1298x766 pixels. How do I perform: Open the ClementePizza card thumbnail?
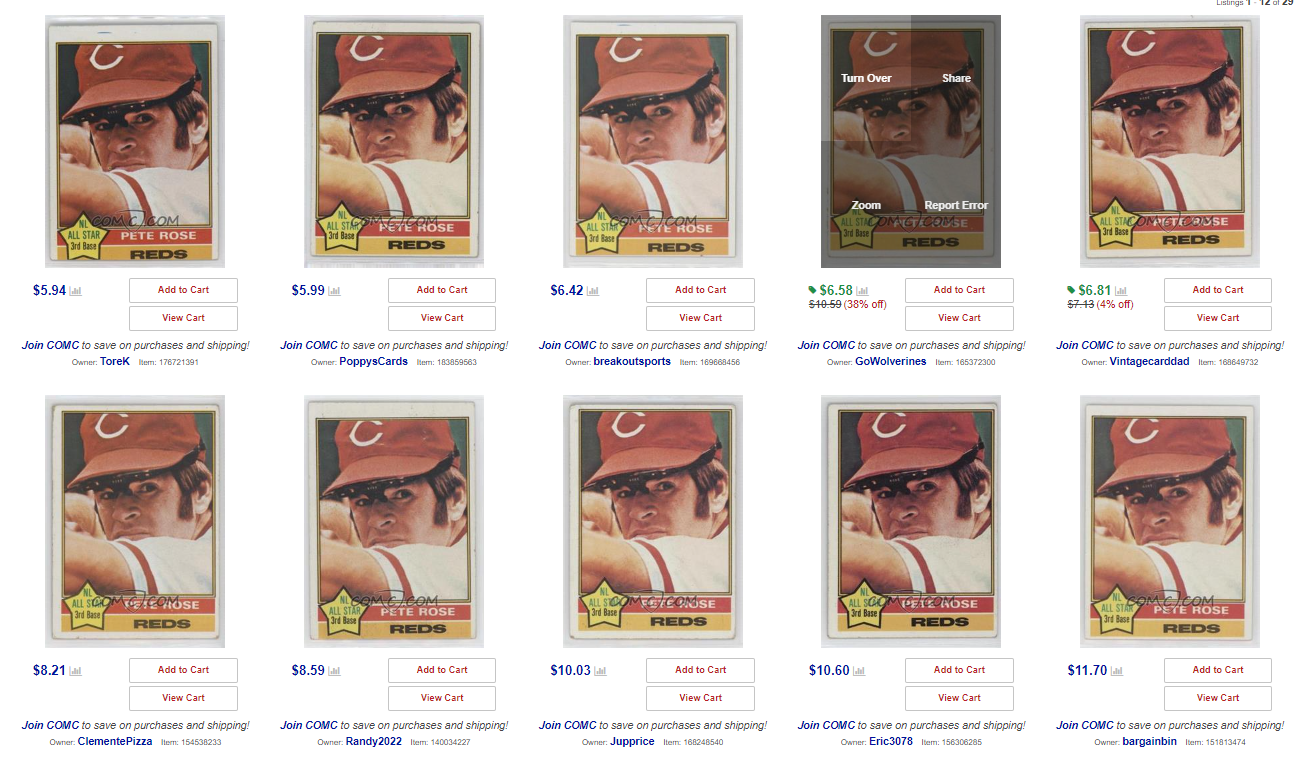[135, 521]
